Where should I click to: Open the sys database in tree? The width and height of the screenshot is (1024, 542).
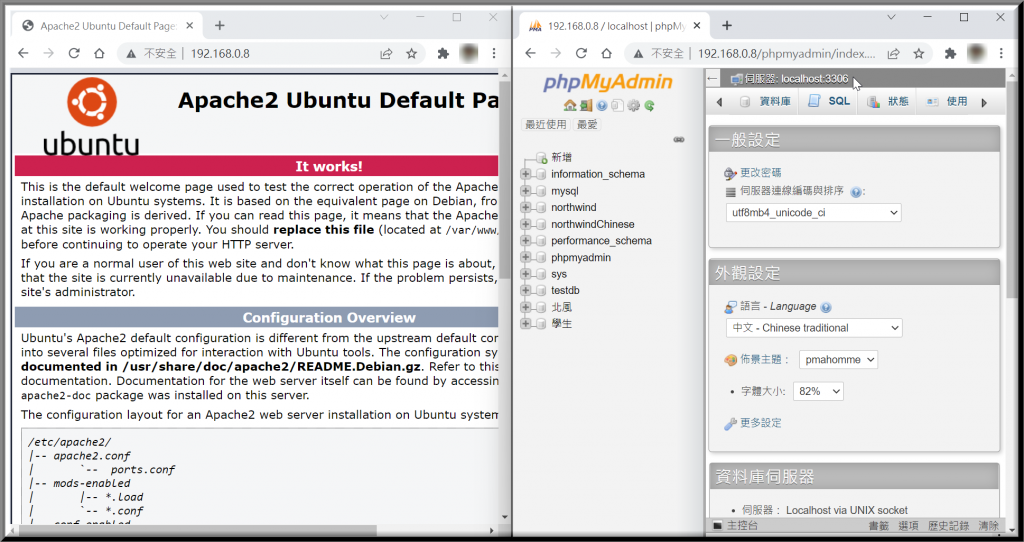point(558,274)
